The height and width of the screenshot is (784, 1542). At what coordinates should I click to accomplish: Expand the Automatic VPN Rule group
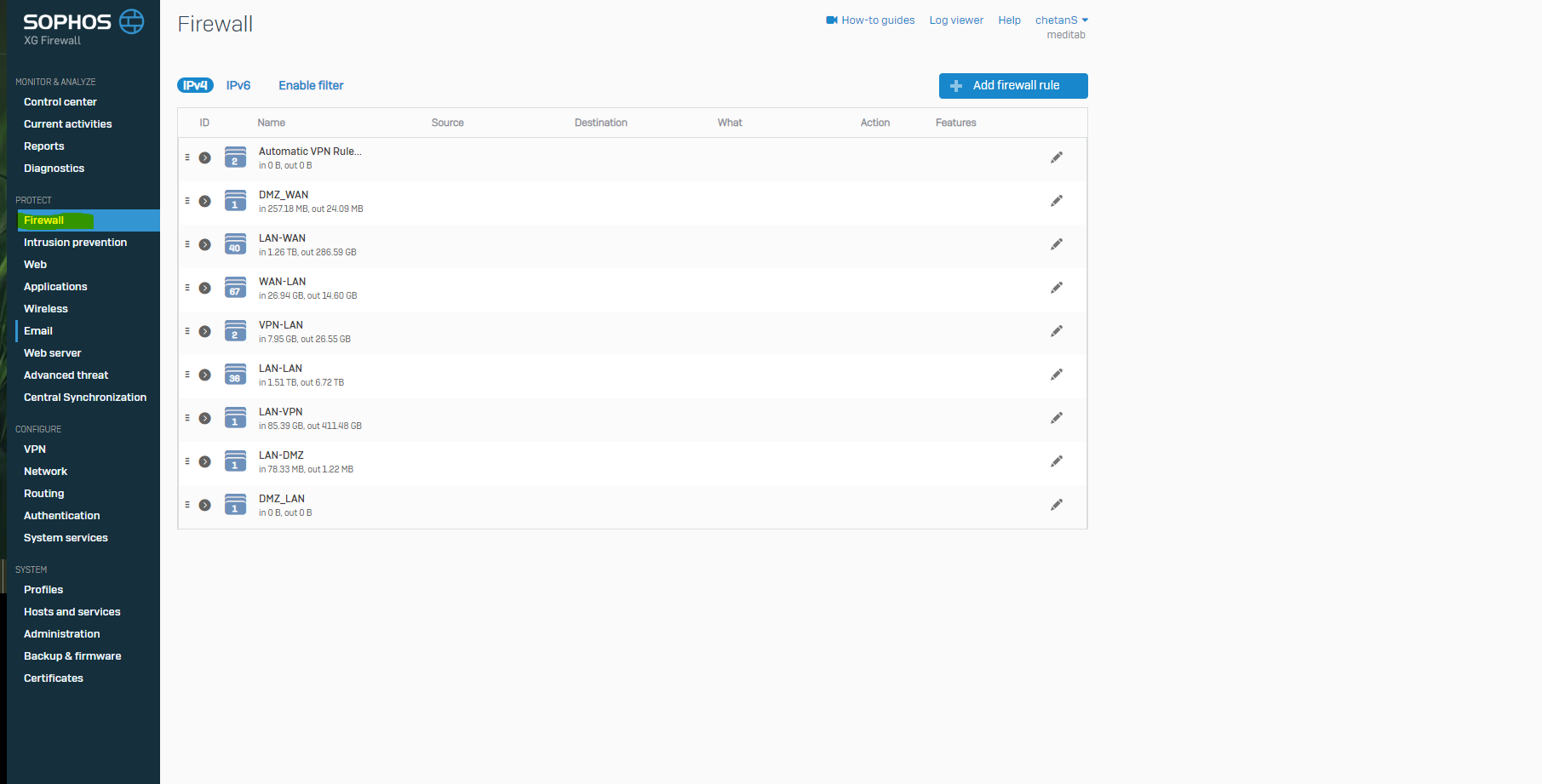[205, 157]
